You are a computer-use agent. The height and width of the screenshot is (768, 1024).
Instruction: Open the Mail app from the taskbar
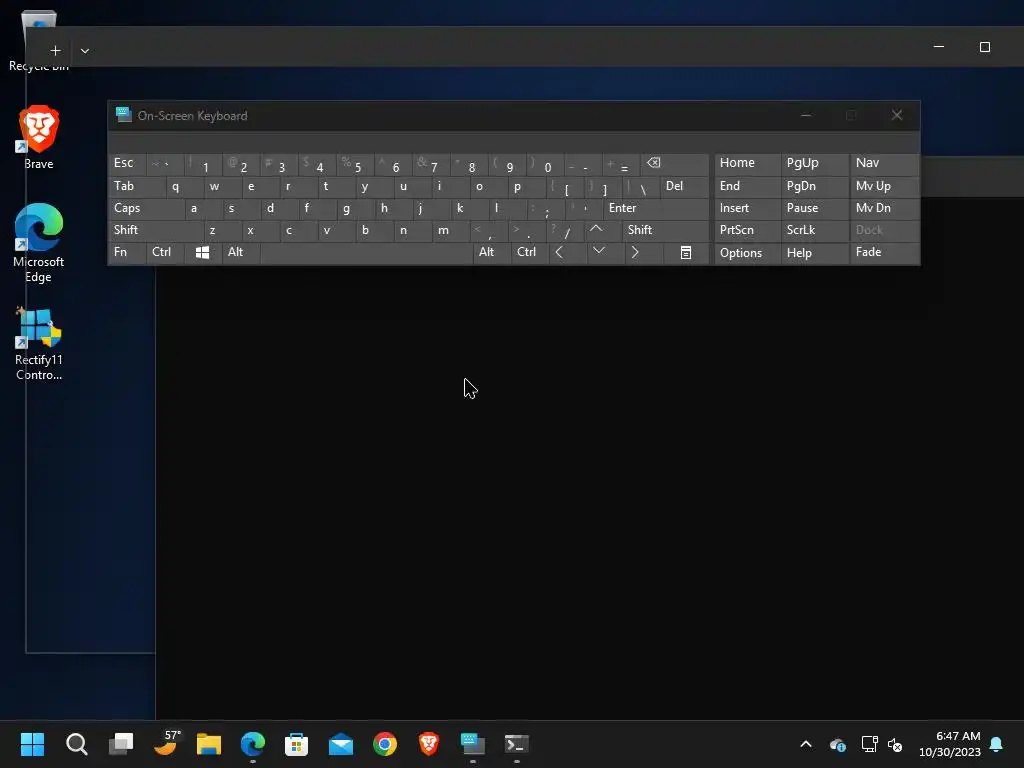(341, 744)
